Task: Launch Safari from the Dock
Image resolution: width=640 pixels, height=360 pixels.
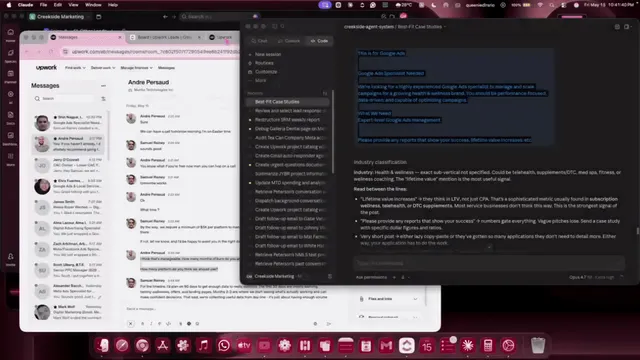Action: [122, 345]
